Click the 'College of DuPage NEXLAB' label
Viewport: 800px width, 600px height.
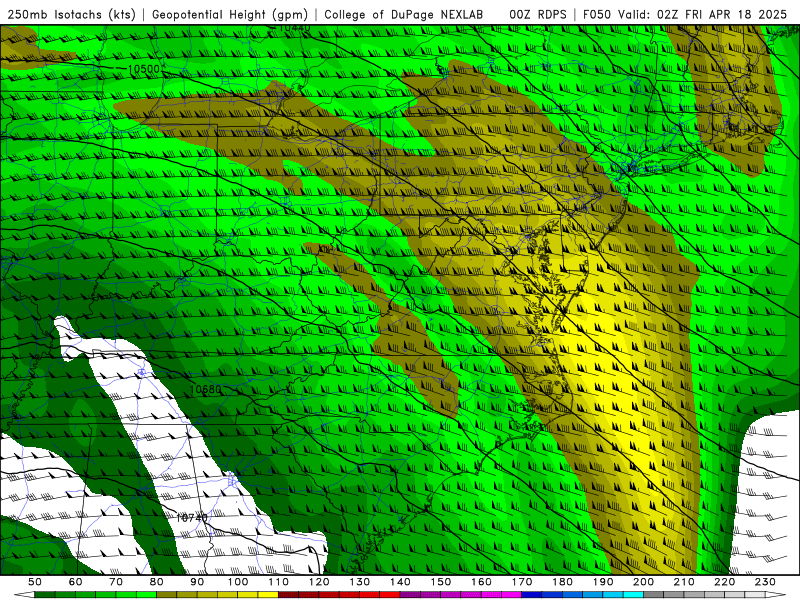point(404,15)
